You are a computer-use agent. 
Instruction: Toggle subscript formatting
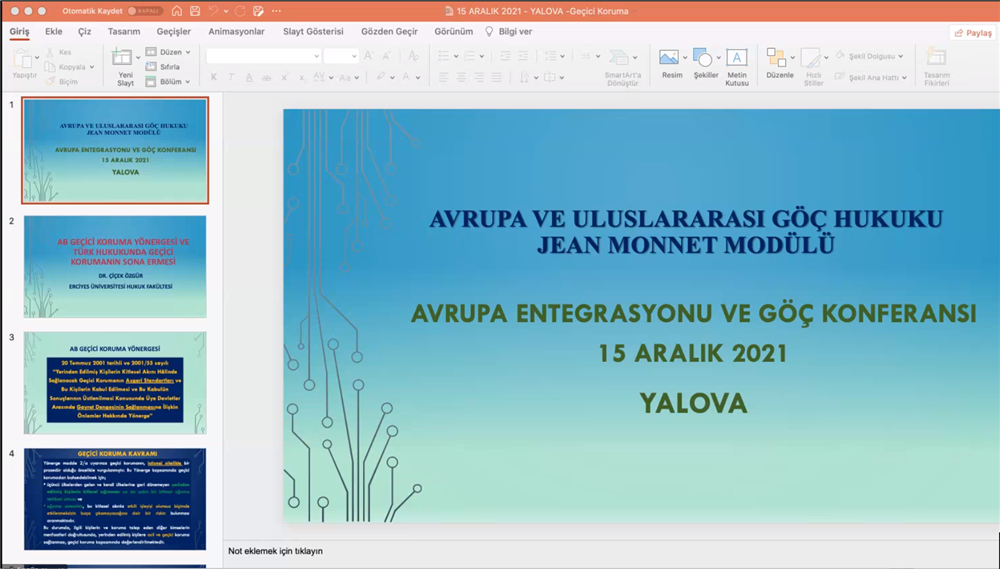[301, 77]
